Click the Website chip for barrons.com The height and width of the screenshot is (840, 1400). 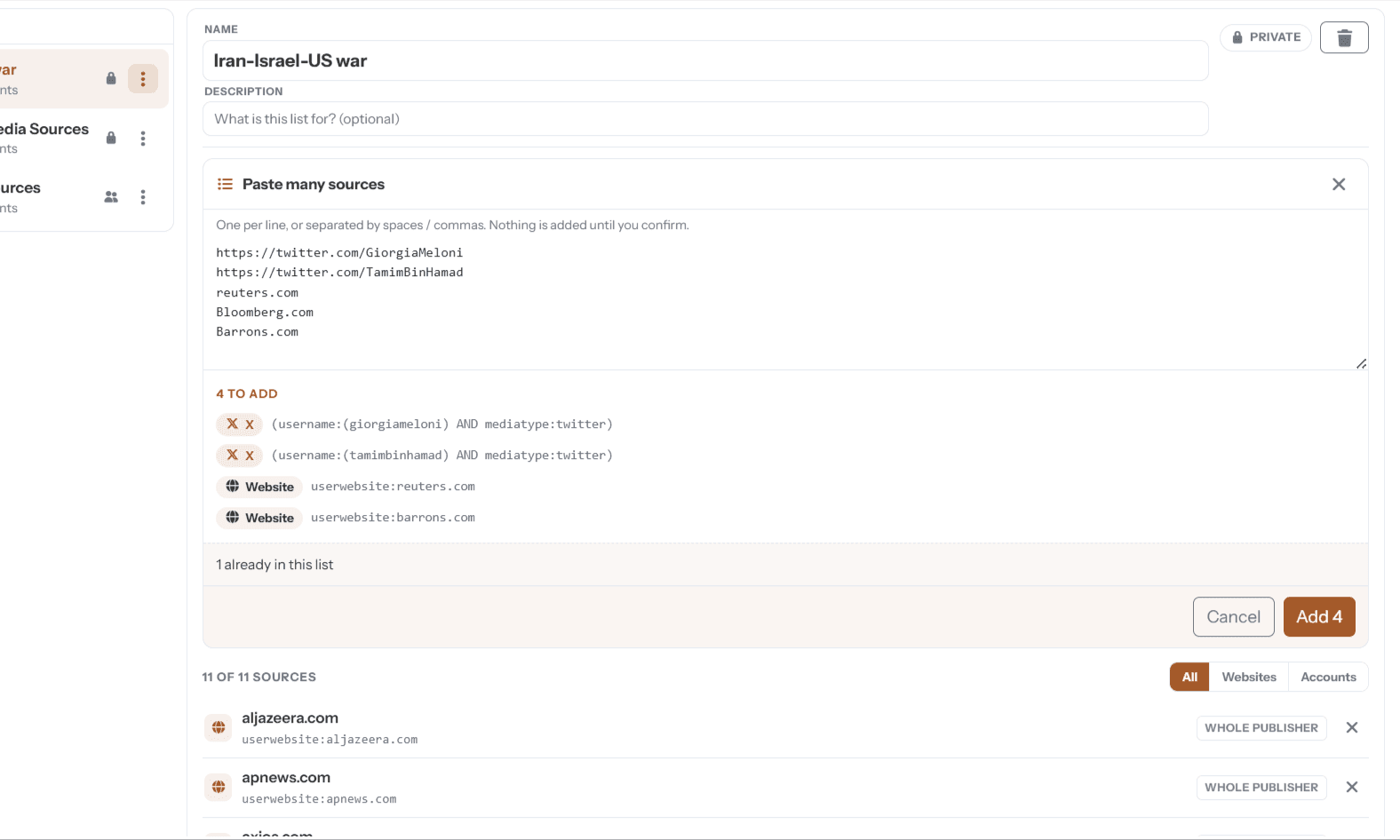tap(259, 518)
